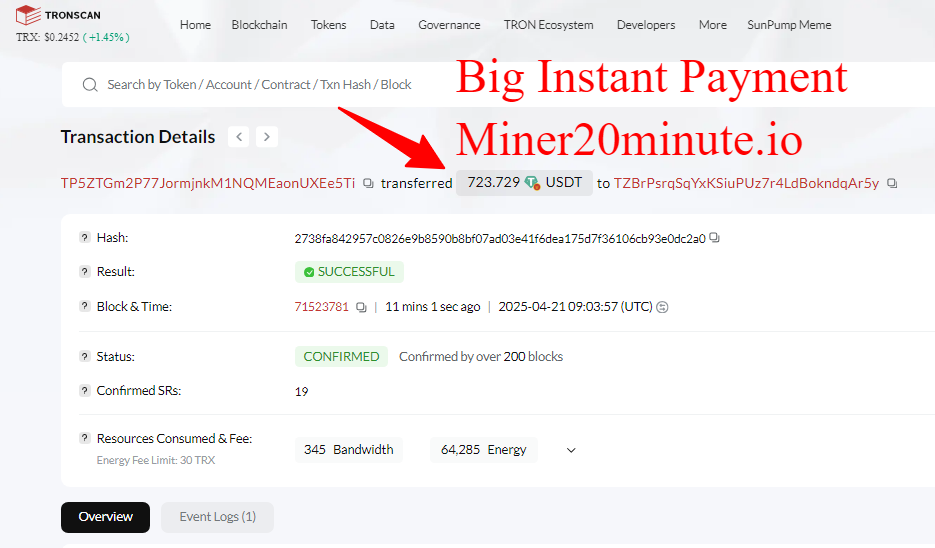Open the Data menu
This screenshot has height=548, width=935.
(382, 25)
